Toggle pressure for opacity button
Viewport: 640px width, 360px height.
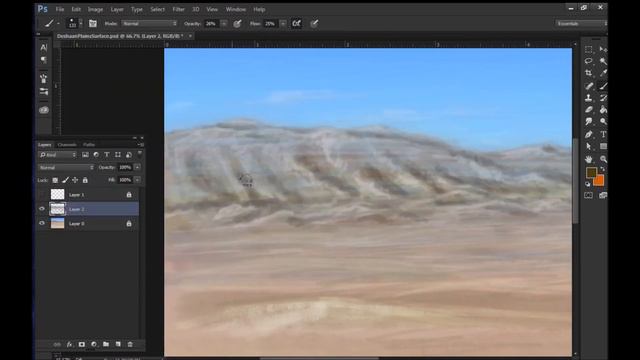coord(237,24)
